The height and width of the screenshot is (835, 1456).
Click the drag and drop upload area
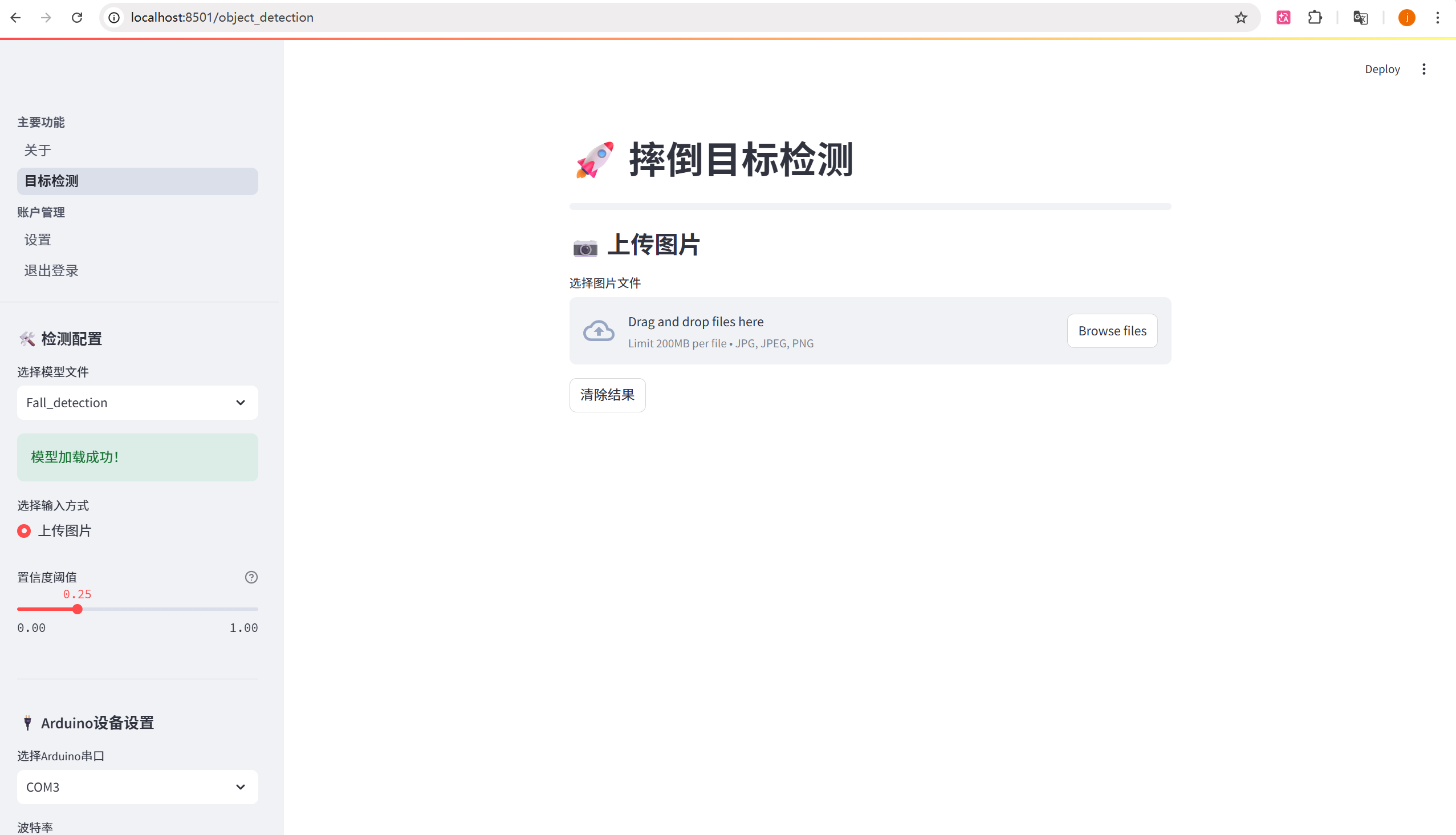click(x=803, y=331)
